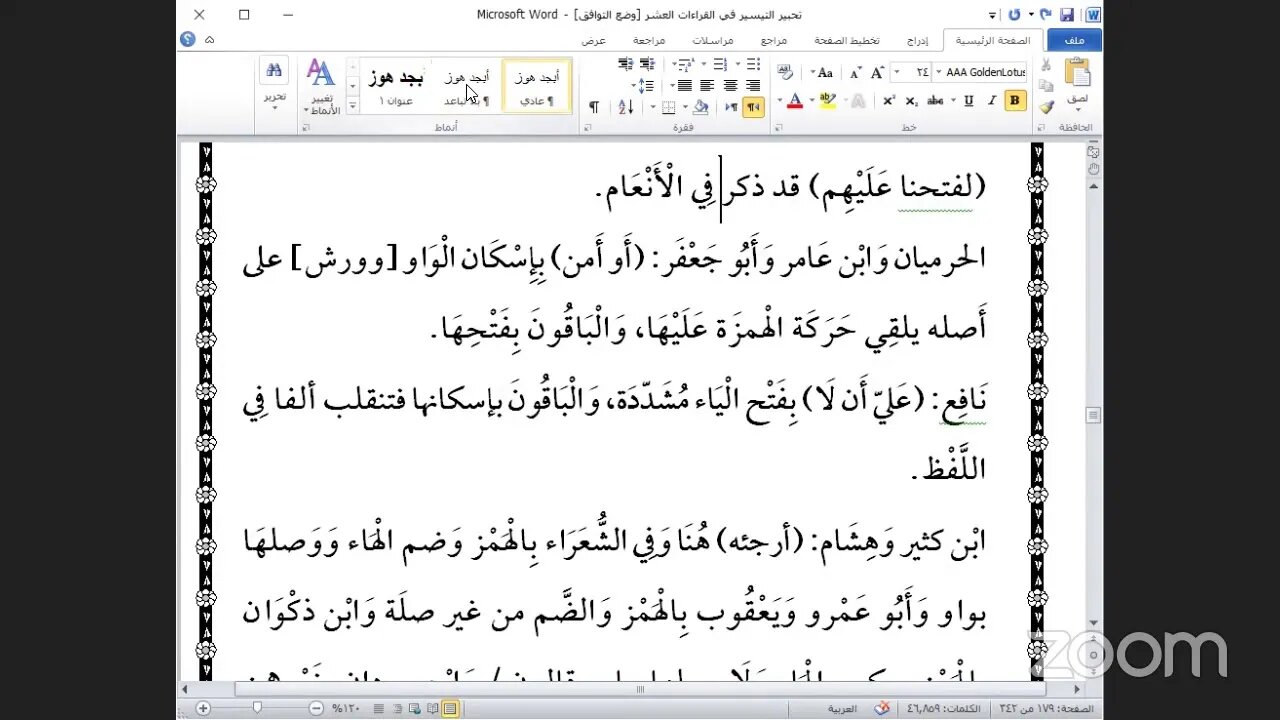1280x720 pixels.
Task: Open the font color dropdown arrow
Action: point(779,100)
